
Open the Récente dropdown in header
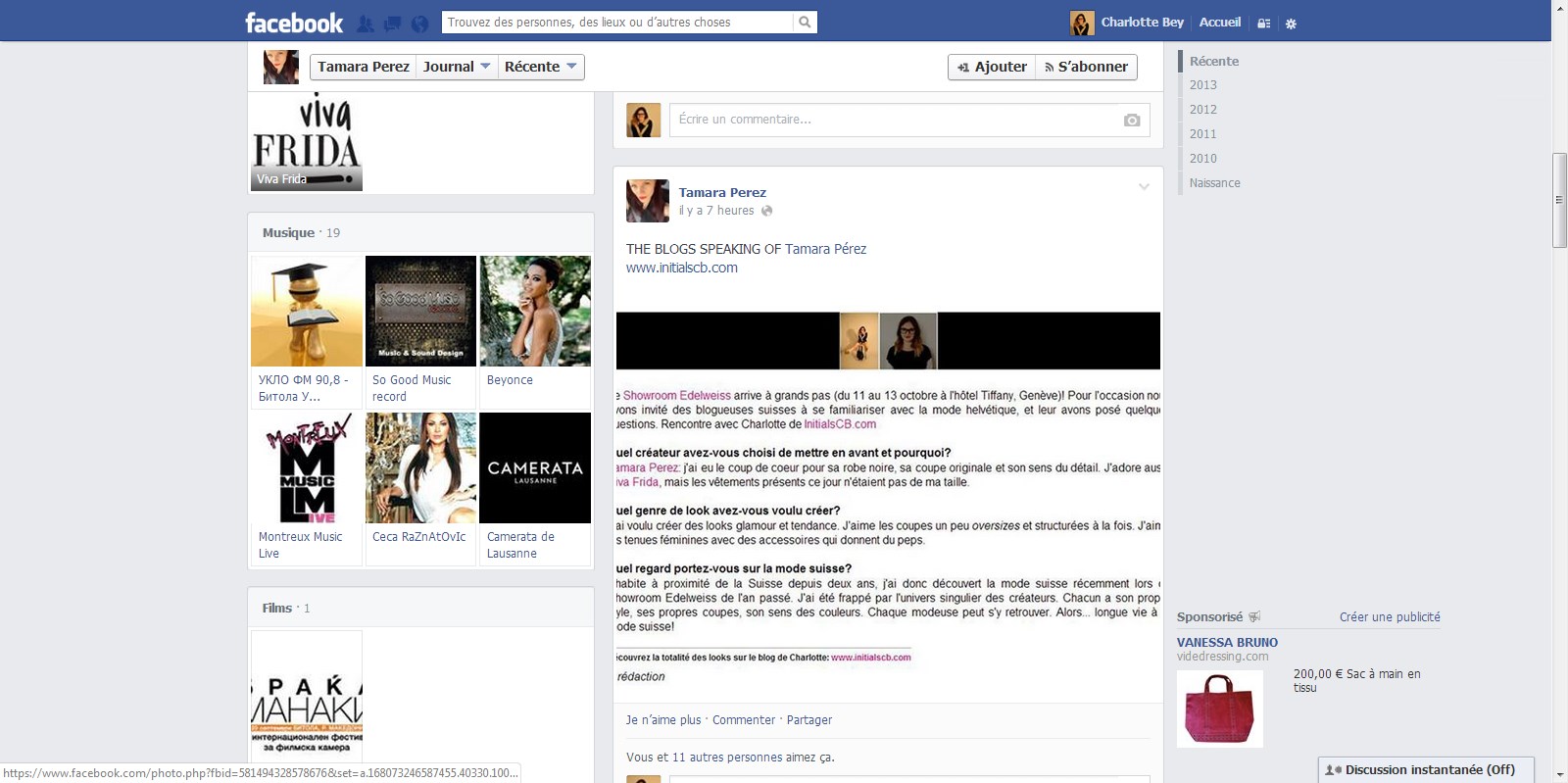pos(541,67)
